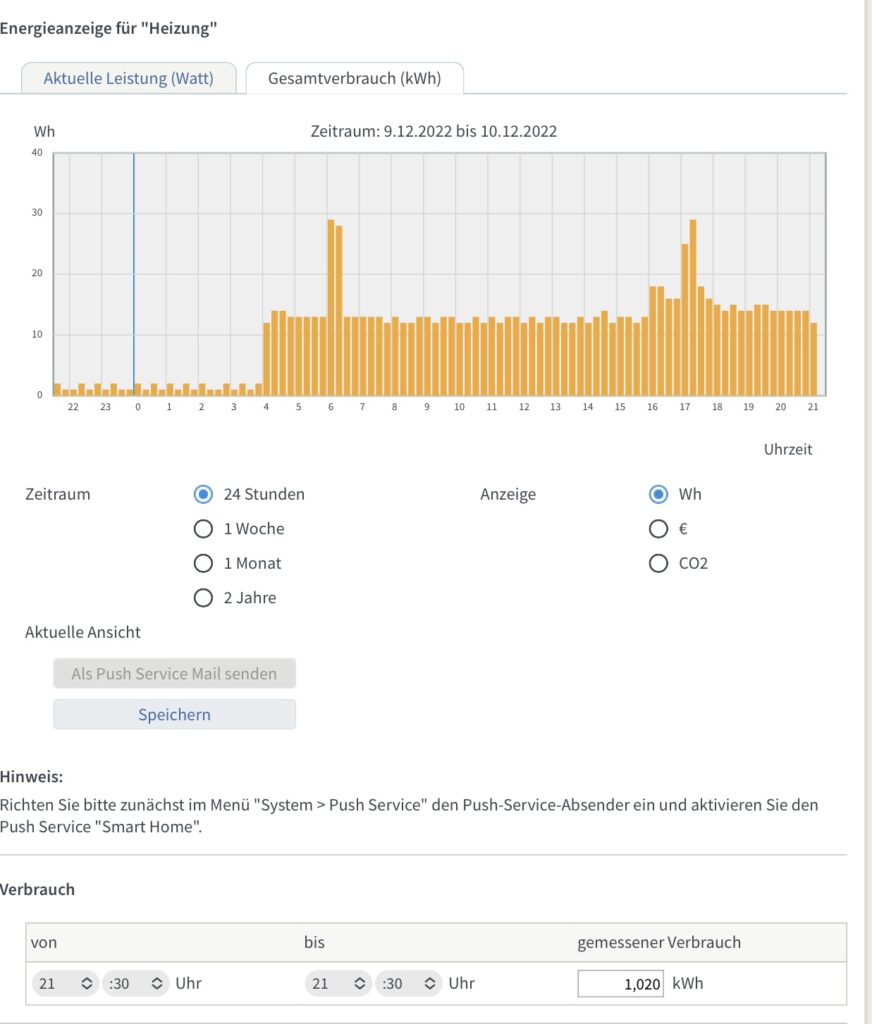This screenshot has width=872, height=1024.
Task: Expand the 'bis' minute dropdown showing :30
Action: (x=409, y=984)
